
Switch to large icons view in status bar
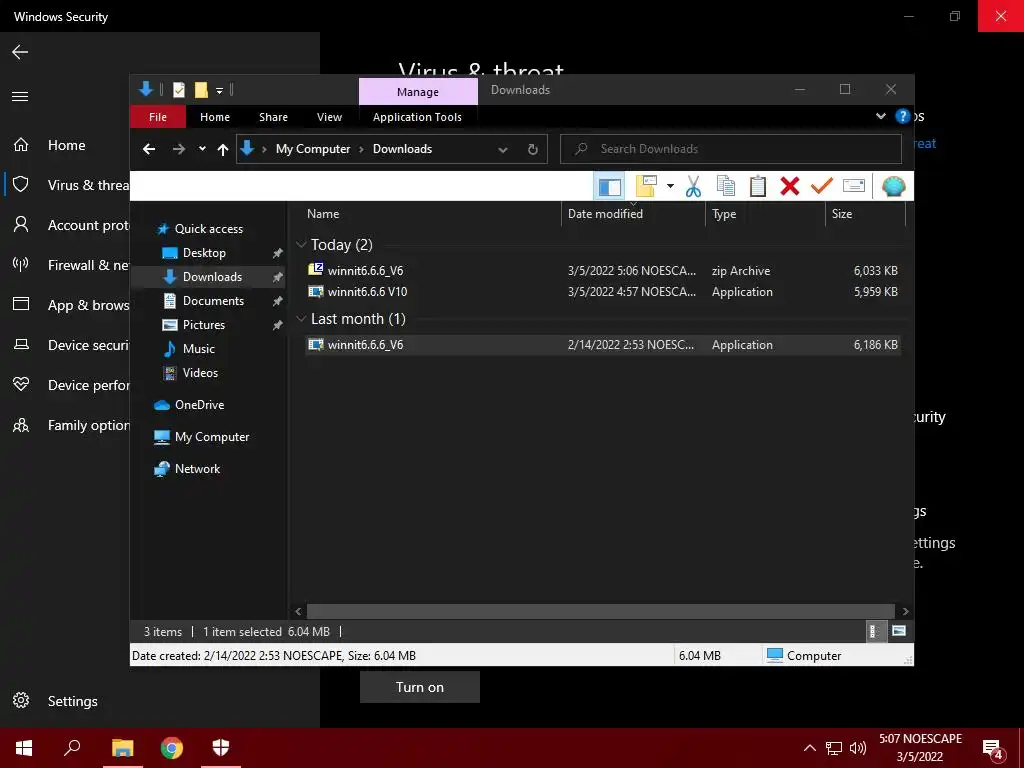click(x=899, y=632)
